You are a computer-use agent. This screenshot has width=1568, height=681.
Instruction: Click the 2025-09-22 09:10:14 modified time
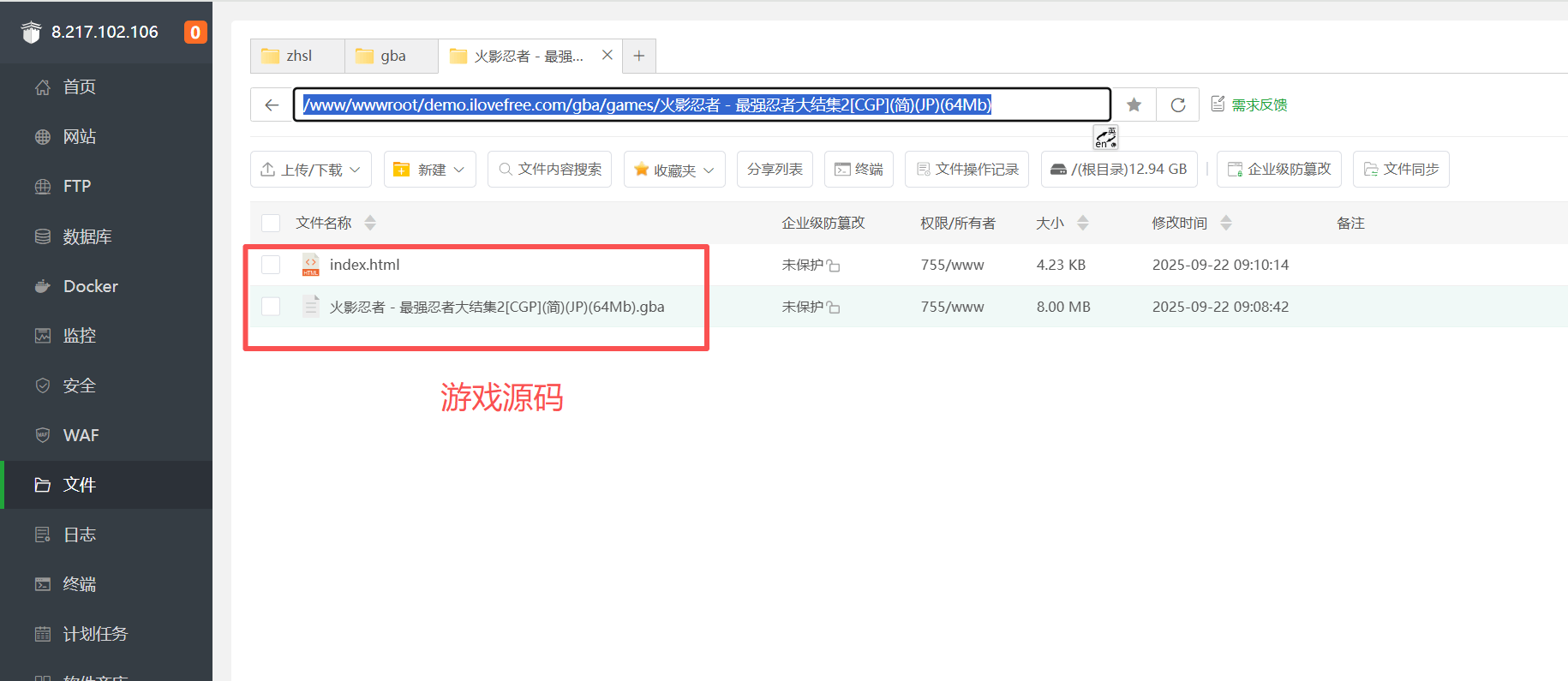1220,266
